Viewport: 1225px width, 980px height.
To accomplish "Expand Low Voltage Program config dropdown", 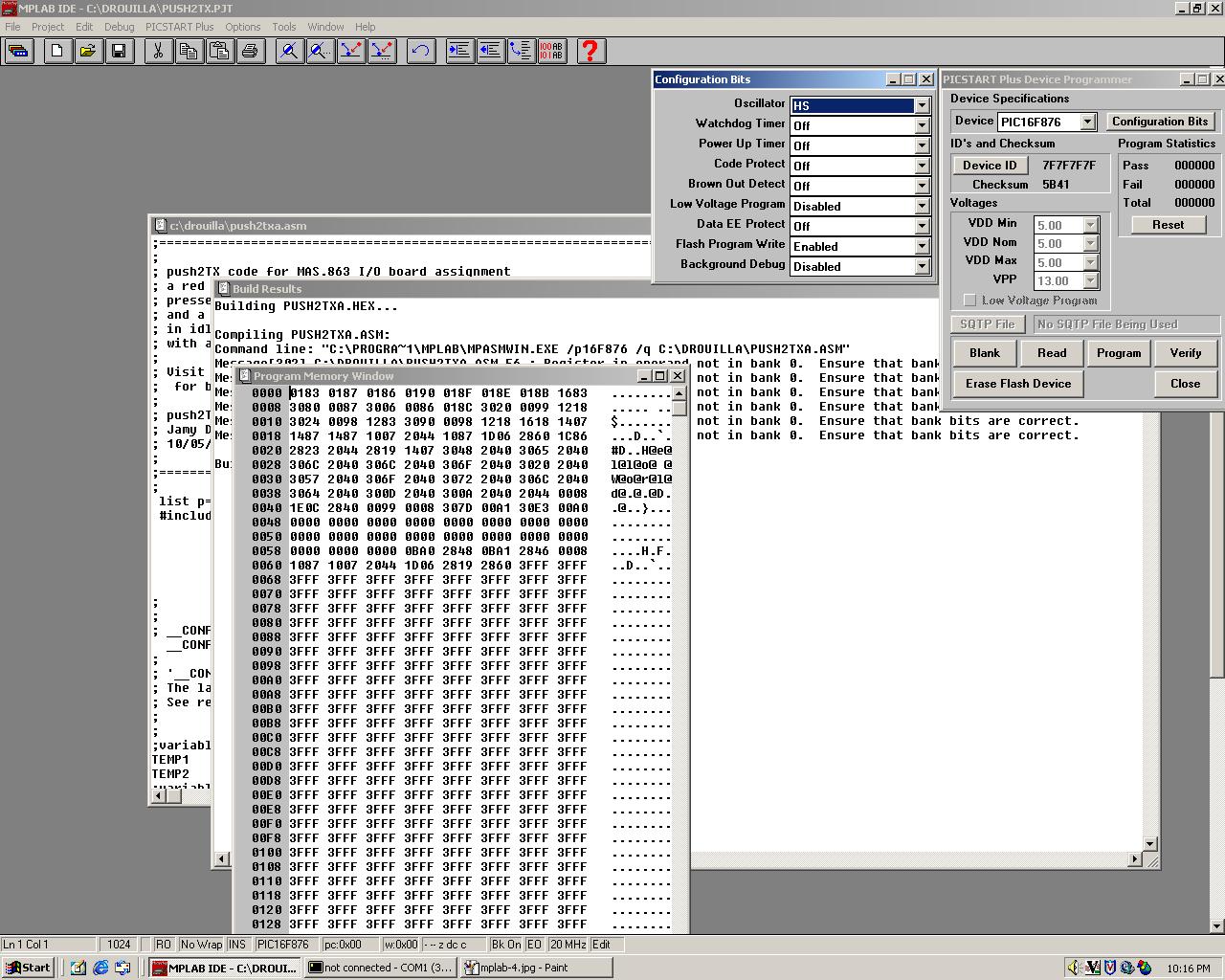I will 922,206.
